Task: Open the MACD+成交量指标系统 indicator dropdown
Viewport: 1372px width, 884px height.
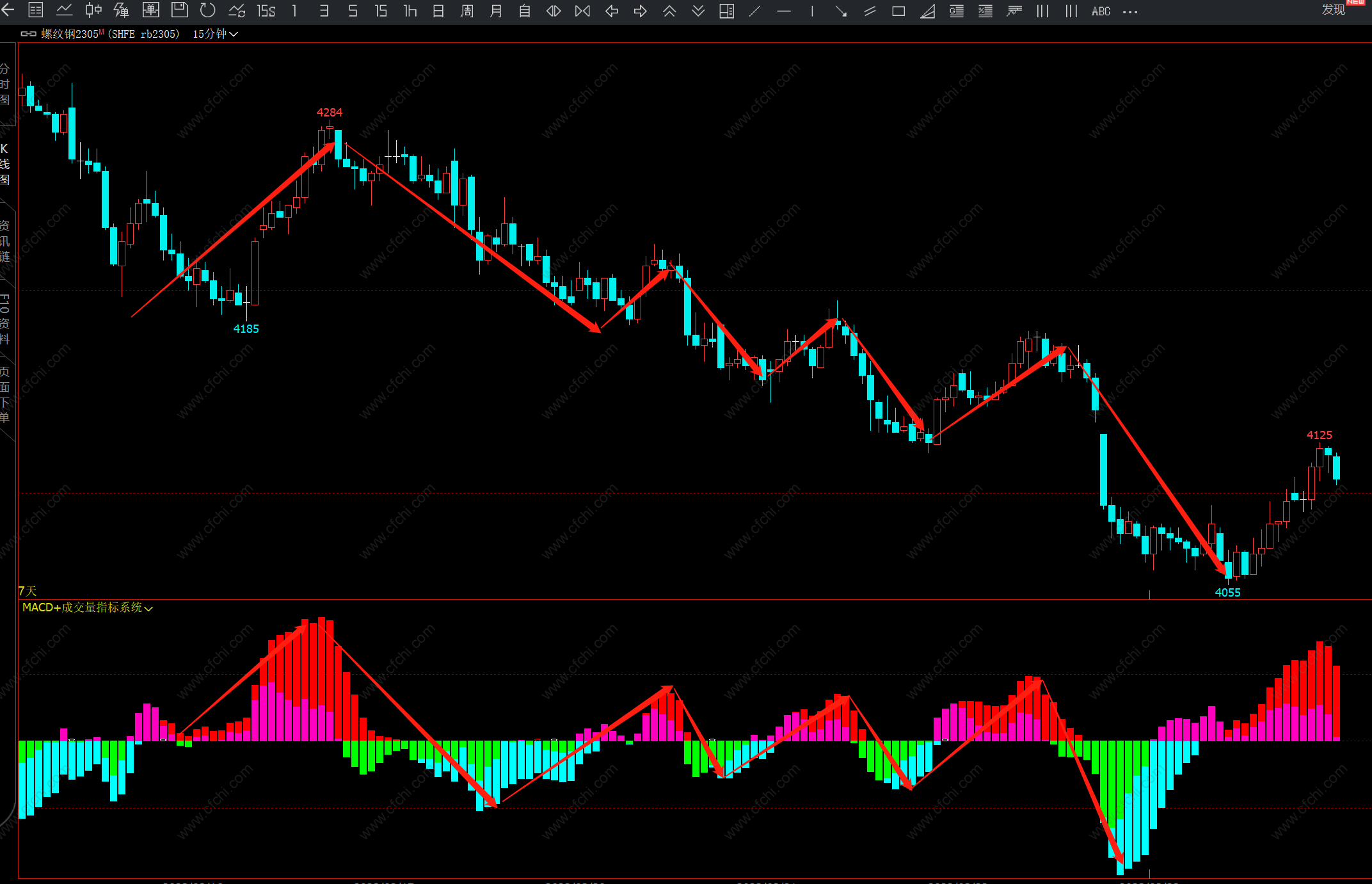Action: (x=88, y=607)
